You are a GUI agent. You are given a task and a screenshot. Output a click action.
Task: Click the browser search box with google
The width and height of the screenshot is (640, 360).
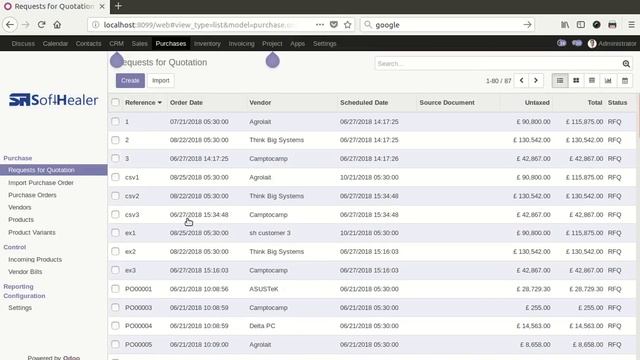click(x=447, y=25)
